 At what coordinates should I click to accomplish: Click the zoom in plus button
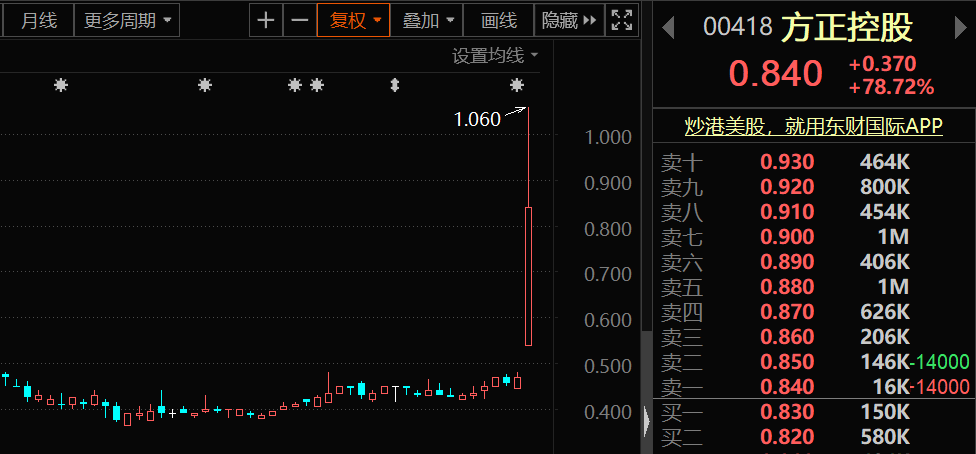tap(266, 20)
